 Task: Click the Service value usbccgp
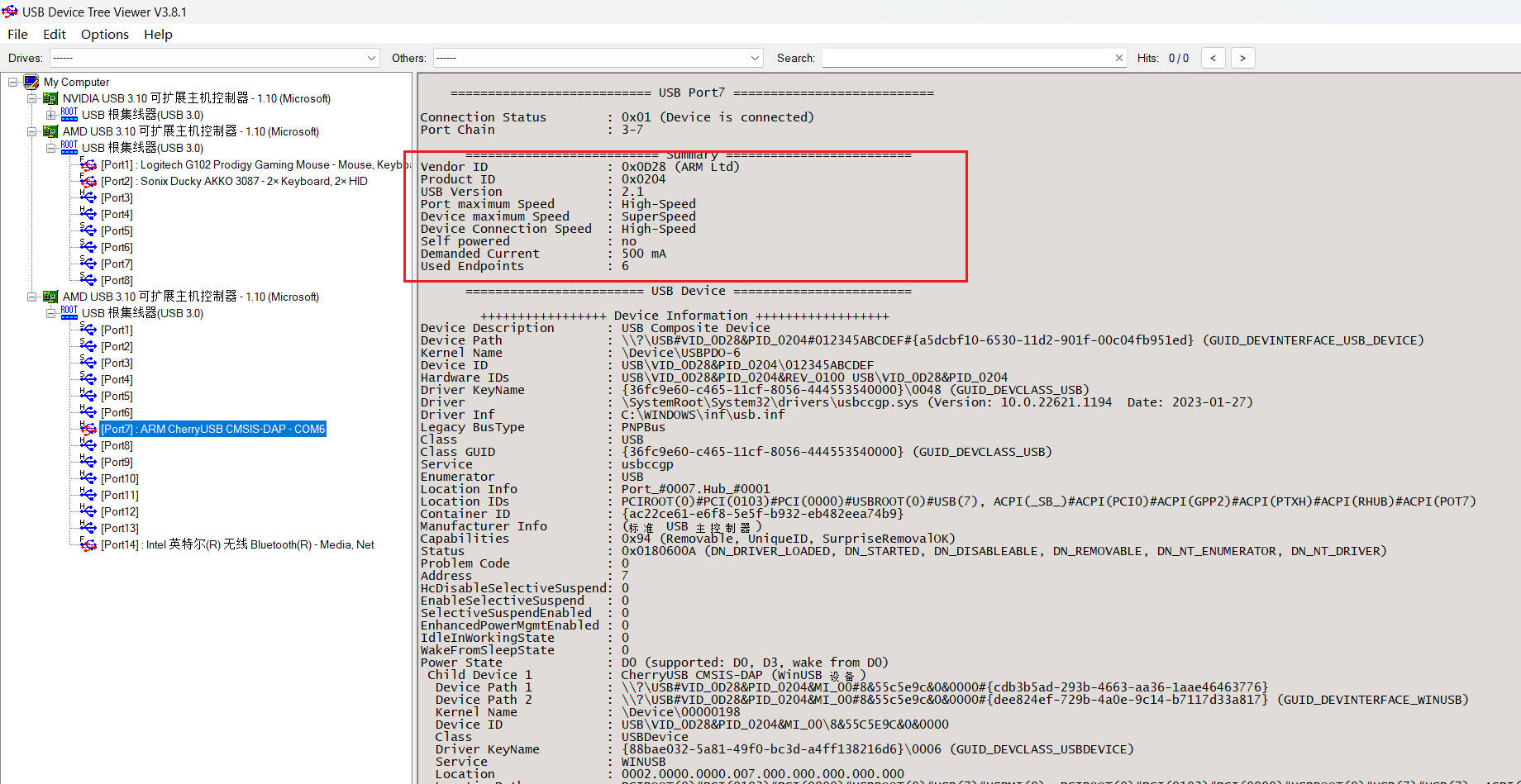click(647, 464)
